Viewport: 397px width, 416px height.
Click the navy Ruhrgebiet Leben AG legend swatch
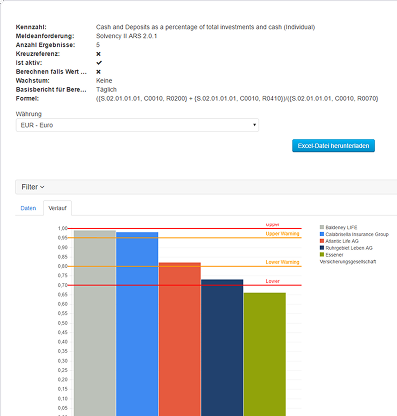(322, 248)
